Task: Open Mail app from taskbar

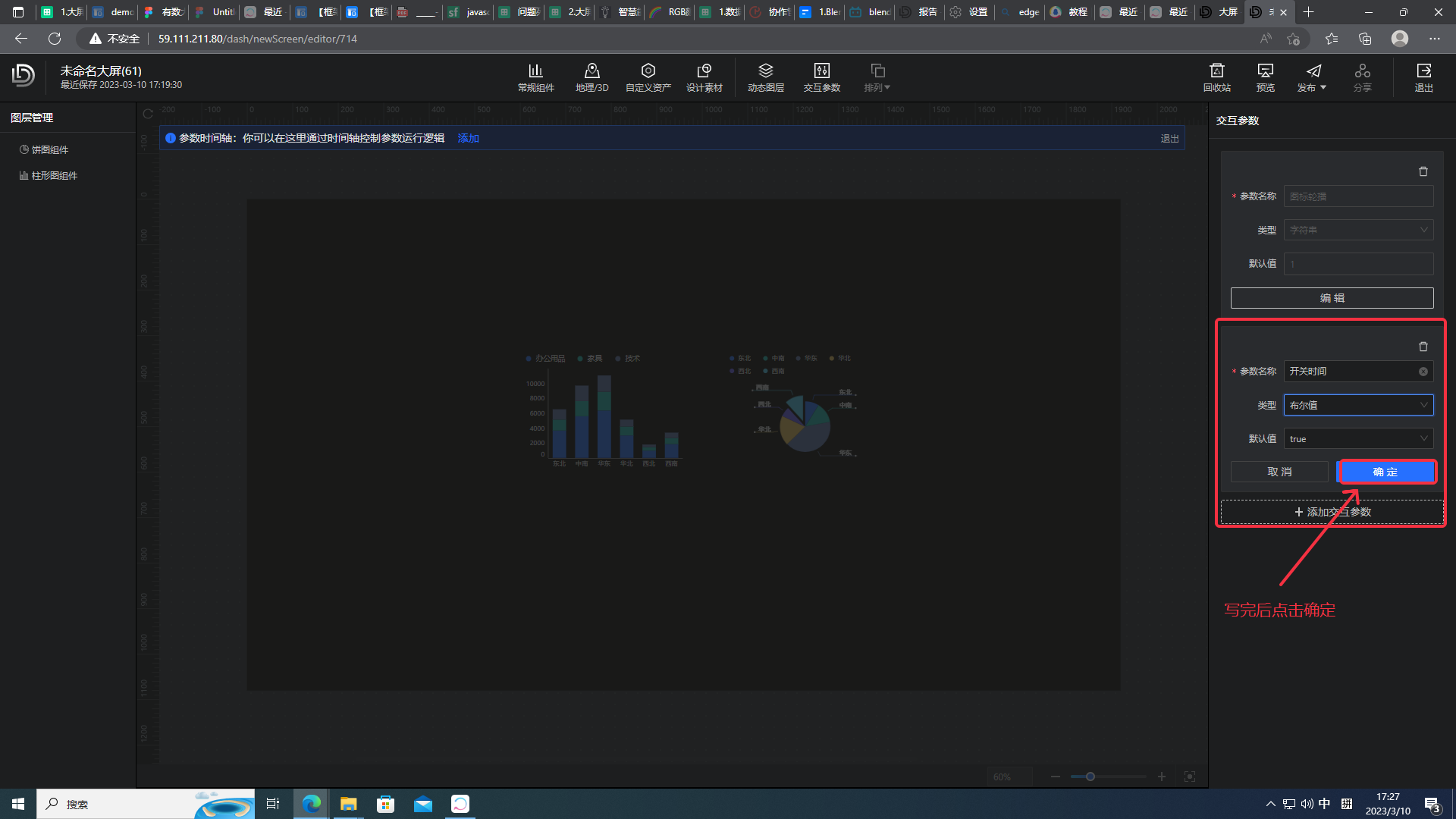Action: pos(423,804)
